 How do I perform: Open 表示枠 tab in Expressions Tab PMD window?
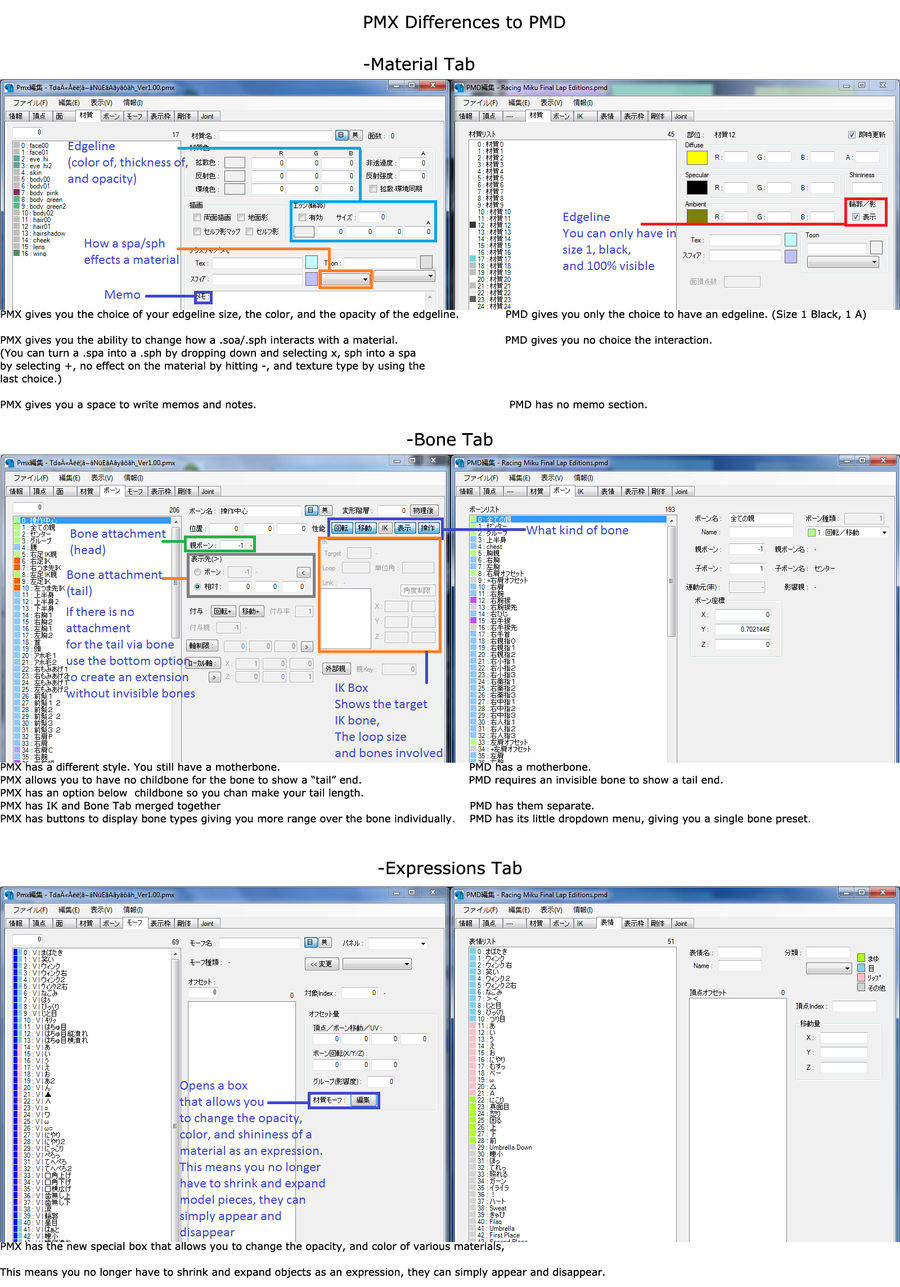coord(633,923)
